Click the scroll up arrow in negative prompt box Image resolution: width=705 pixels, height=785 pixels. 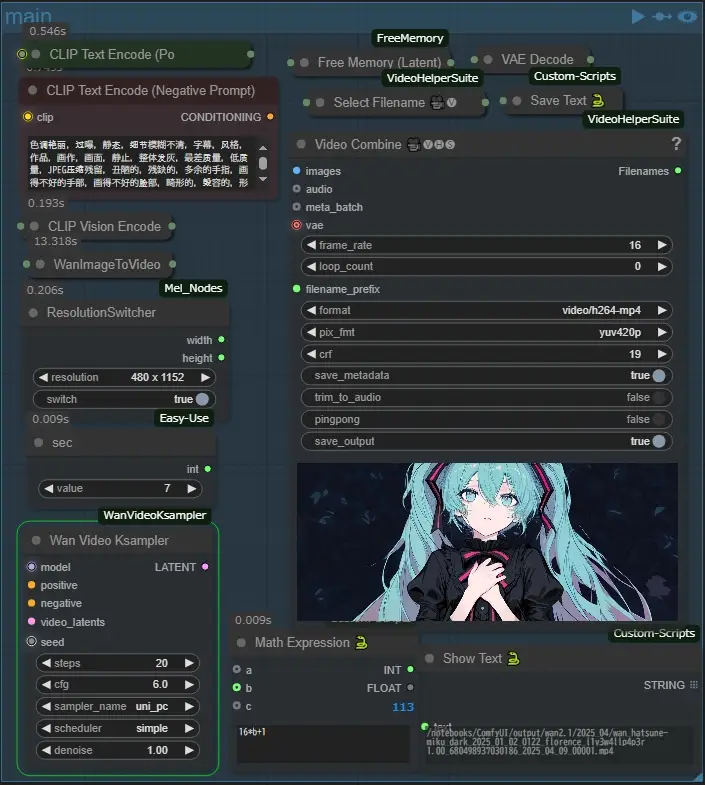pyautogui.click(x=263, y=148)
